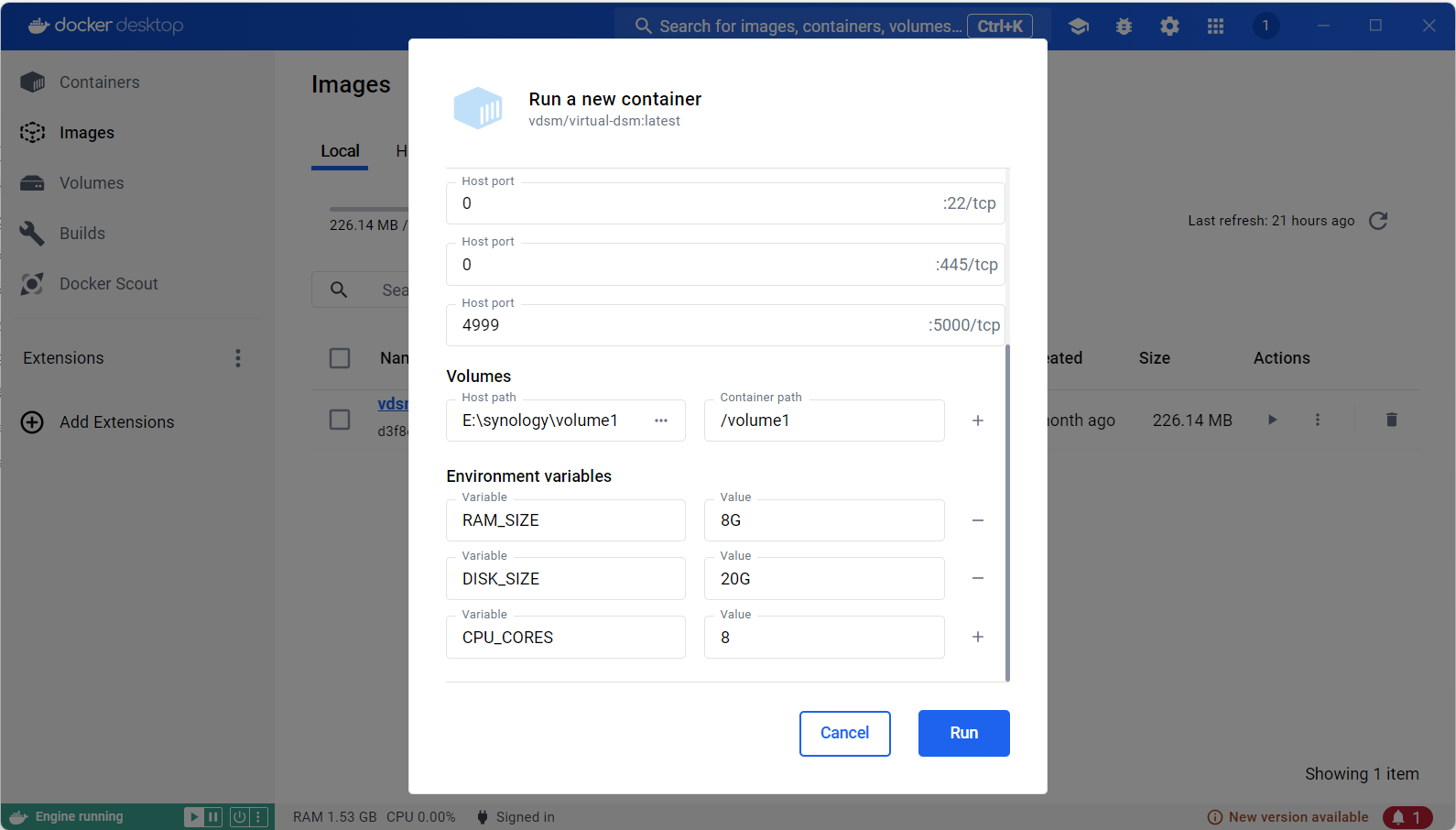The height and width of the screenshot is (830, 1456).
Task: Click the Engine running whale icon
Action: click(18, 817)
